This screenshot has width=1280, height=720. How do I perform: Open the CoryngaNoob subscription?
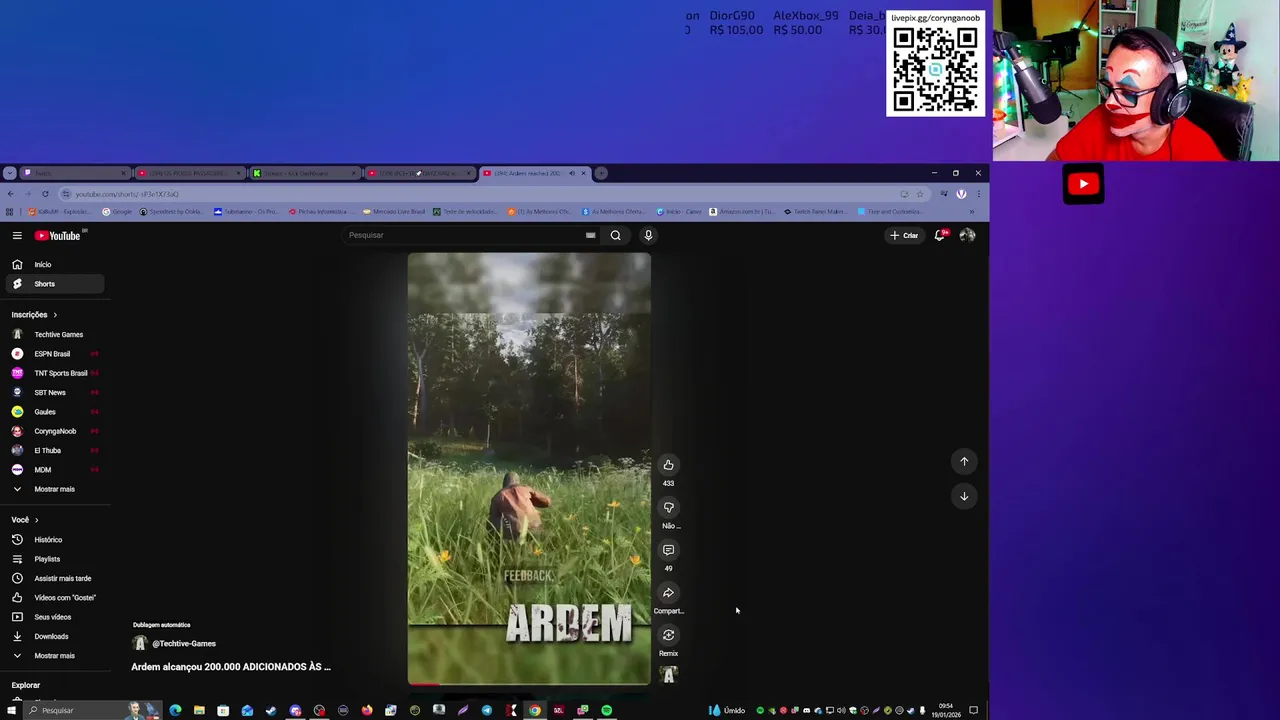tap(55, 431)
